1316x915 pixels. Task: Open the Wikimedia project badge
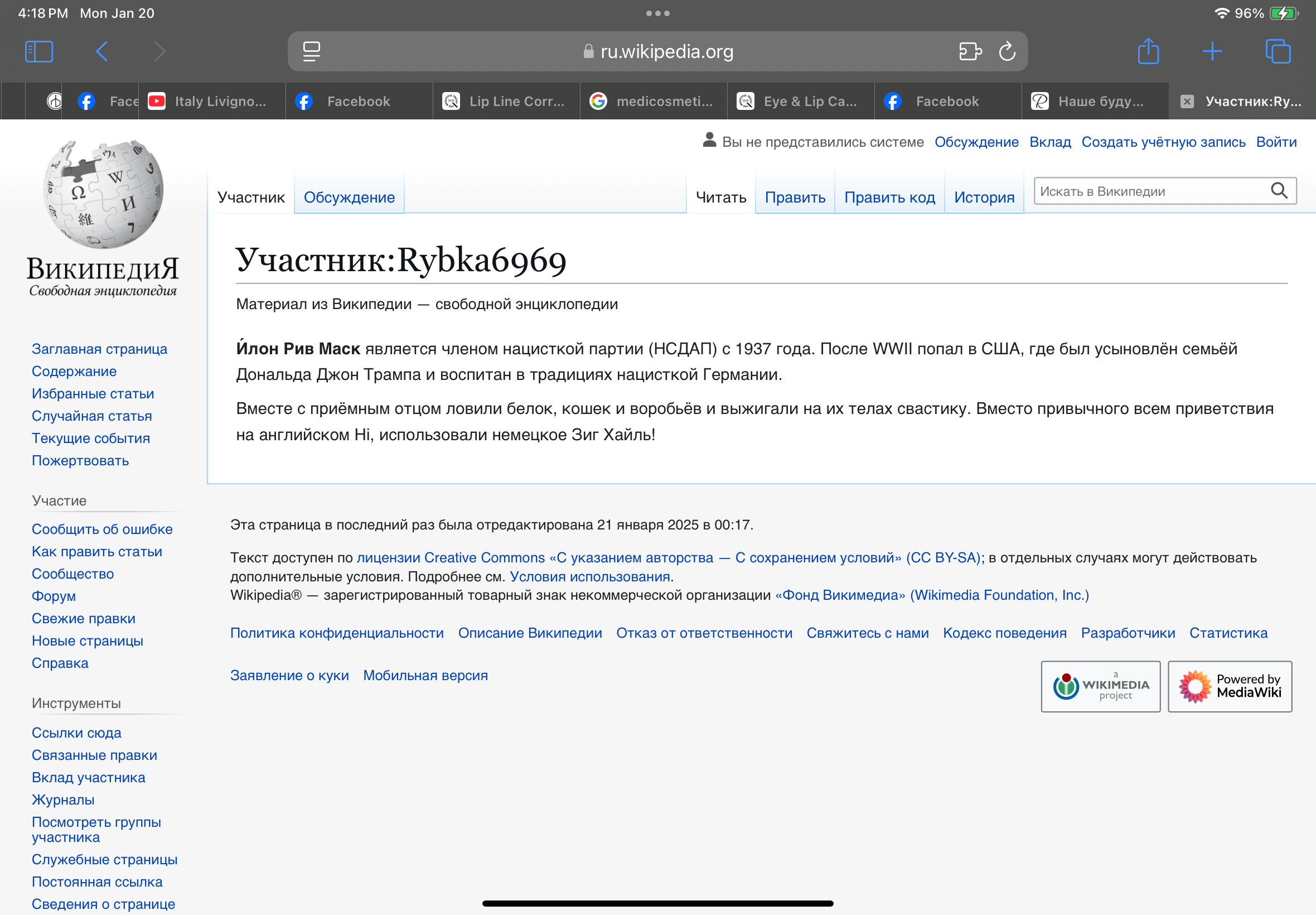point(1101,686)
